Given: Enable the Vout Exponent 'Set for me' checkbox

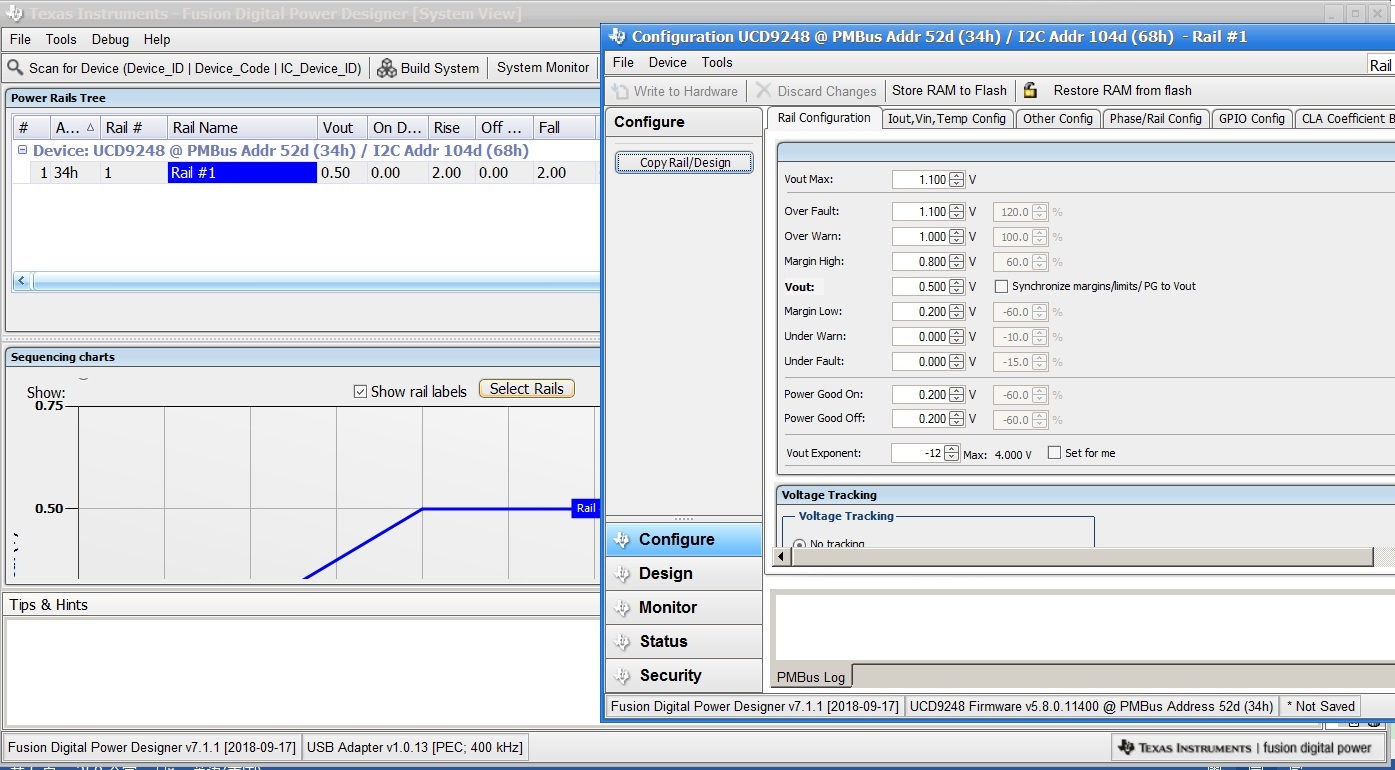Looking at the screenshot, I should click(x=1054, y=453).
